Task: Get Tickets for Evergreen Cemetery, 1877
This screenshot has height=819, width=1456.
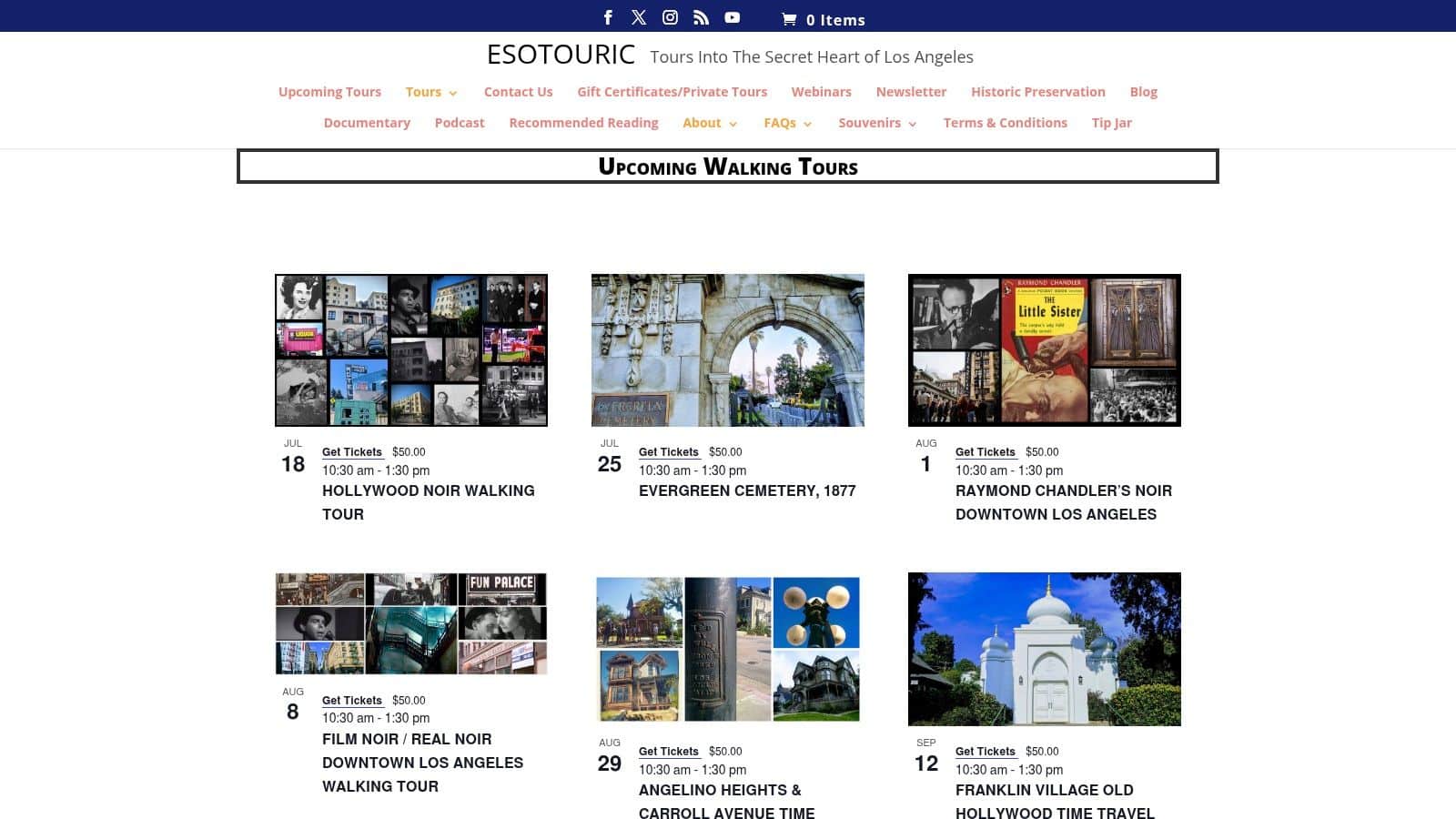Action: pos(669,452)
